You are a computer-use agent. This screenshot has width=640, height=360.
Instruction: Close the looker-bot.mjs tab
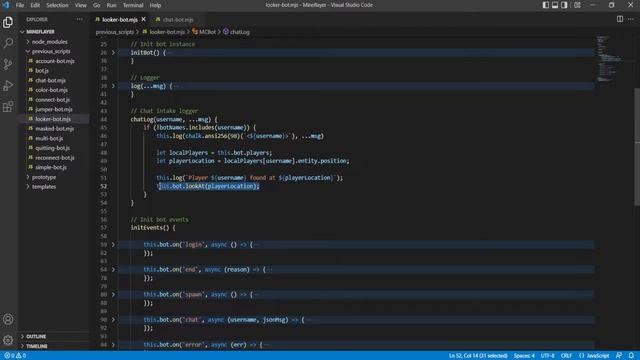pos(144,19)
